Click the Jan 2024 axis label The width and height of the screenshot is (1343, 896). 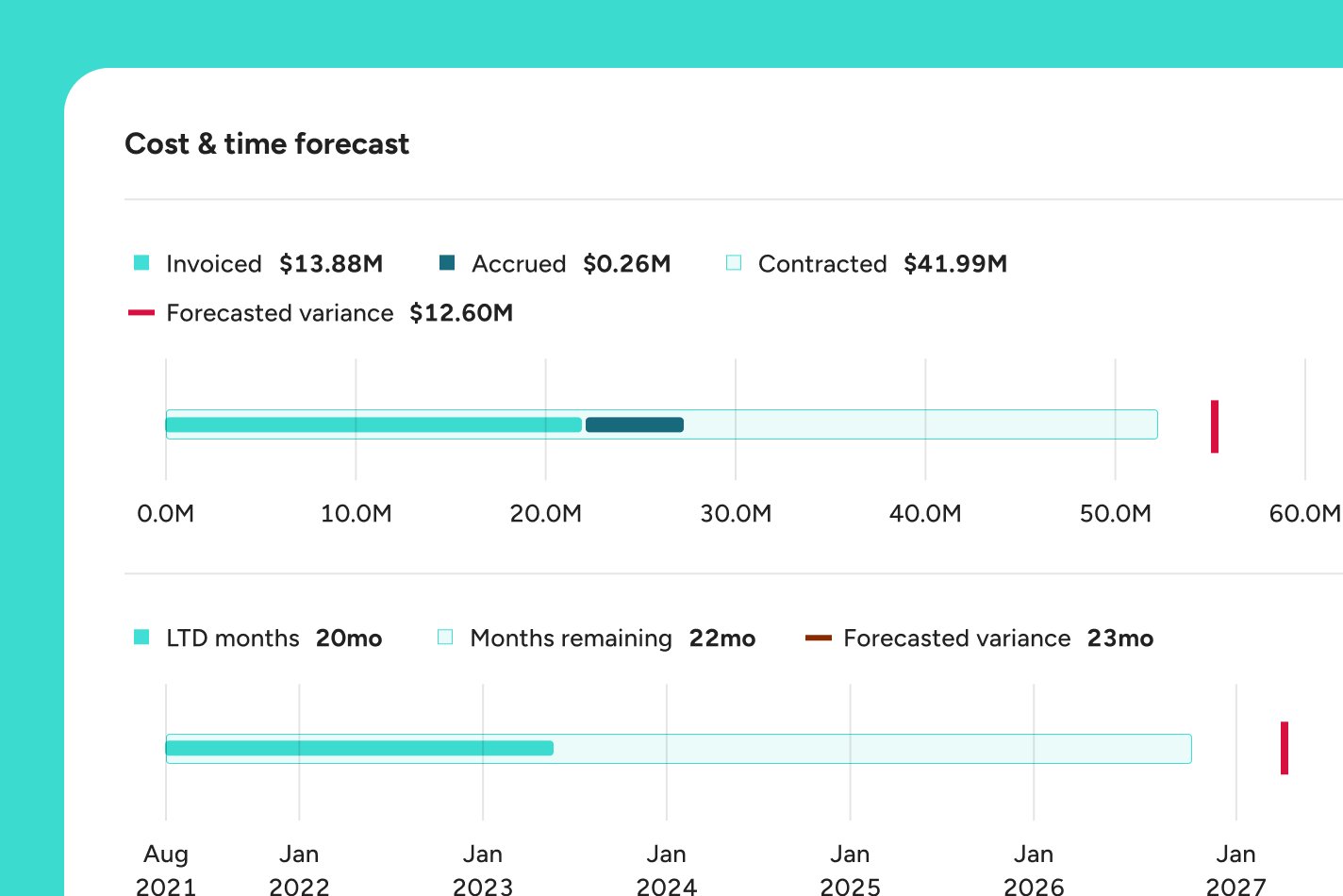666,870
